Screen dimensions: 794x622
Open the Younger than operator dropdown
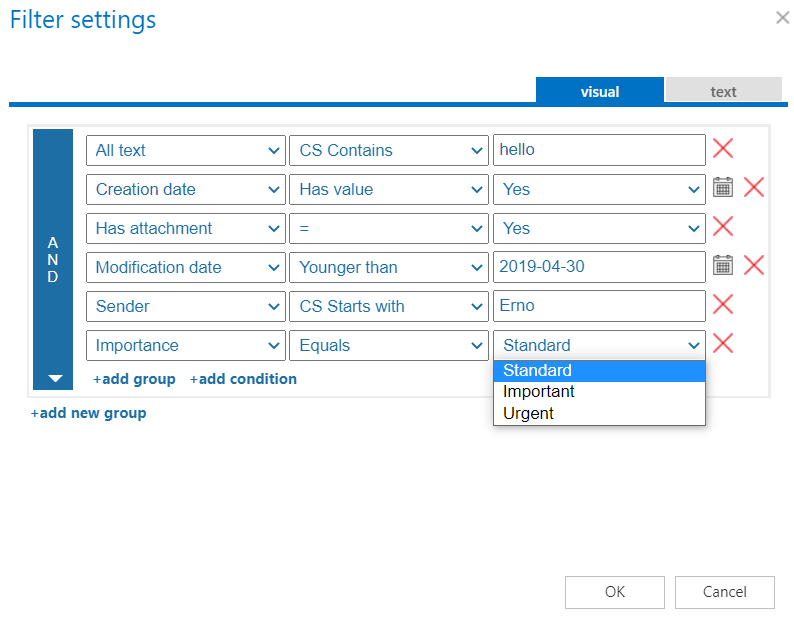pos(389,267)
